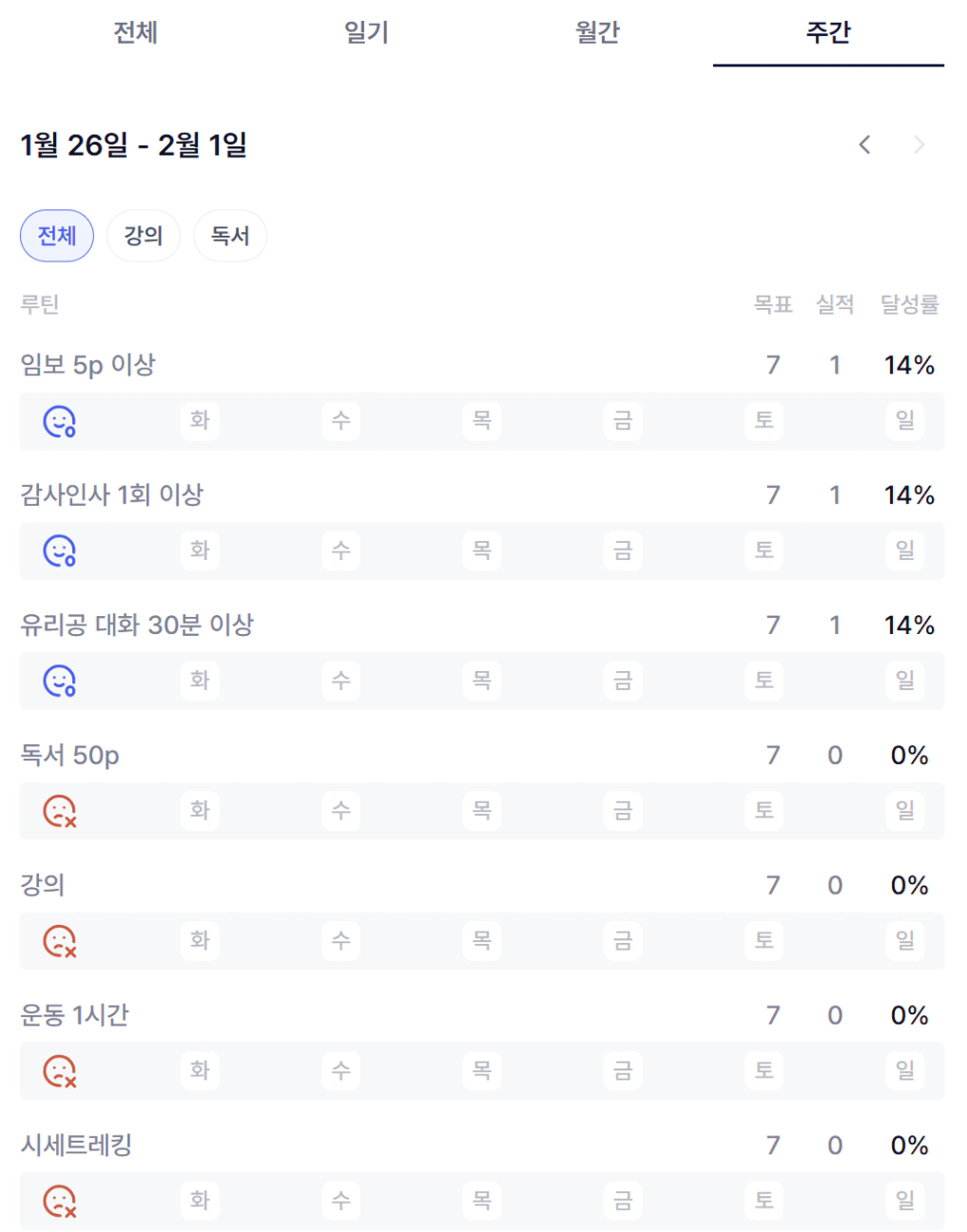Go to previous week with left chevron
967x1232 pixels.
click(x=864, y=144)
